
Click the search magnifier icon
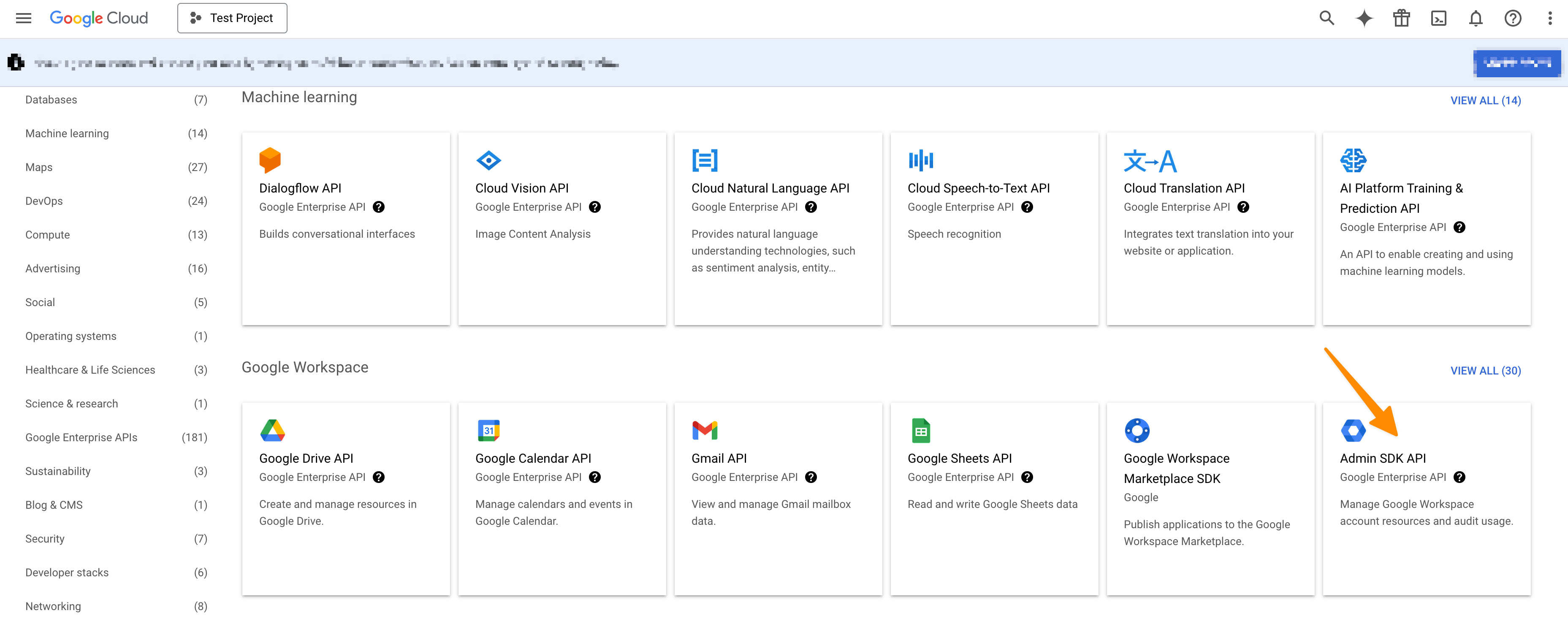1327,18
